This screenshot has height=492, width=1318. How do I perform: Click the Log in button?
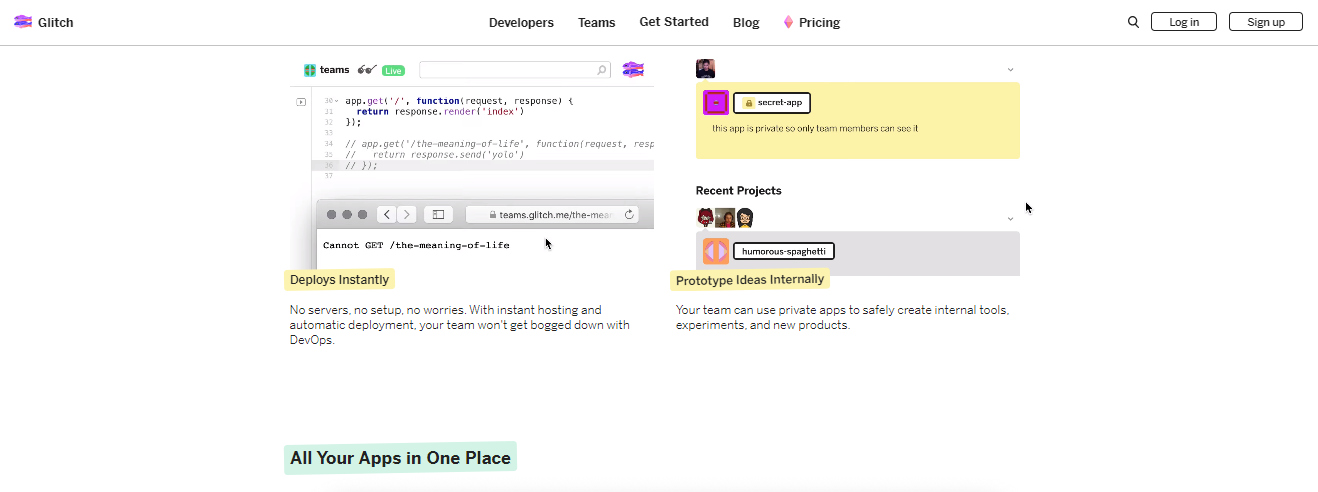click(1184, 22)
